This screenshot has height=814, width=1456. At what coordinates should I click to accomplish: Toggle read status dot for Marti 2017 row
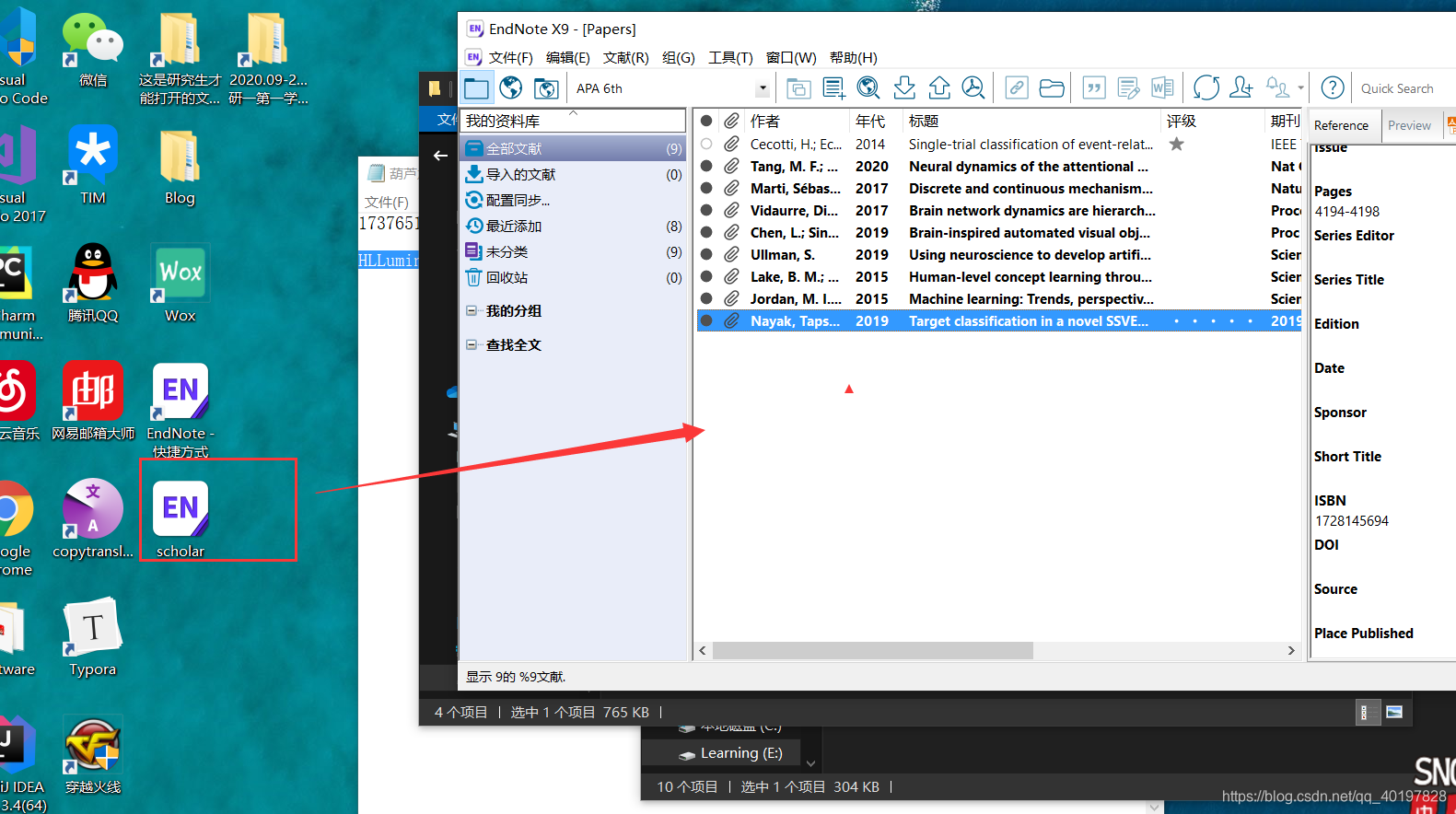[x=706, y=188]
